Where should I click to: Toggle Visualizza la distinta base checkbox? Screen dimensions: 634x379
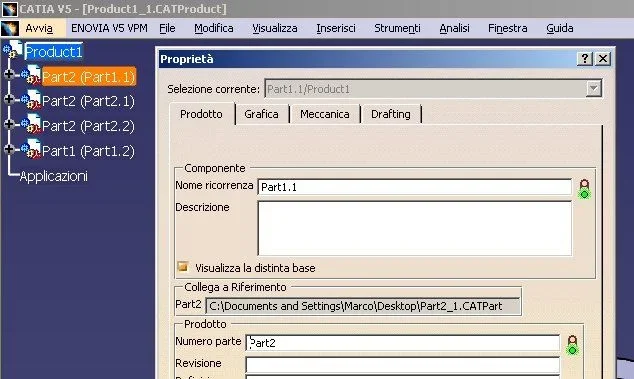(183, 267)
